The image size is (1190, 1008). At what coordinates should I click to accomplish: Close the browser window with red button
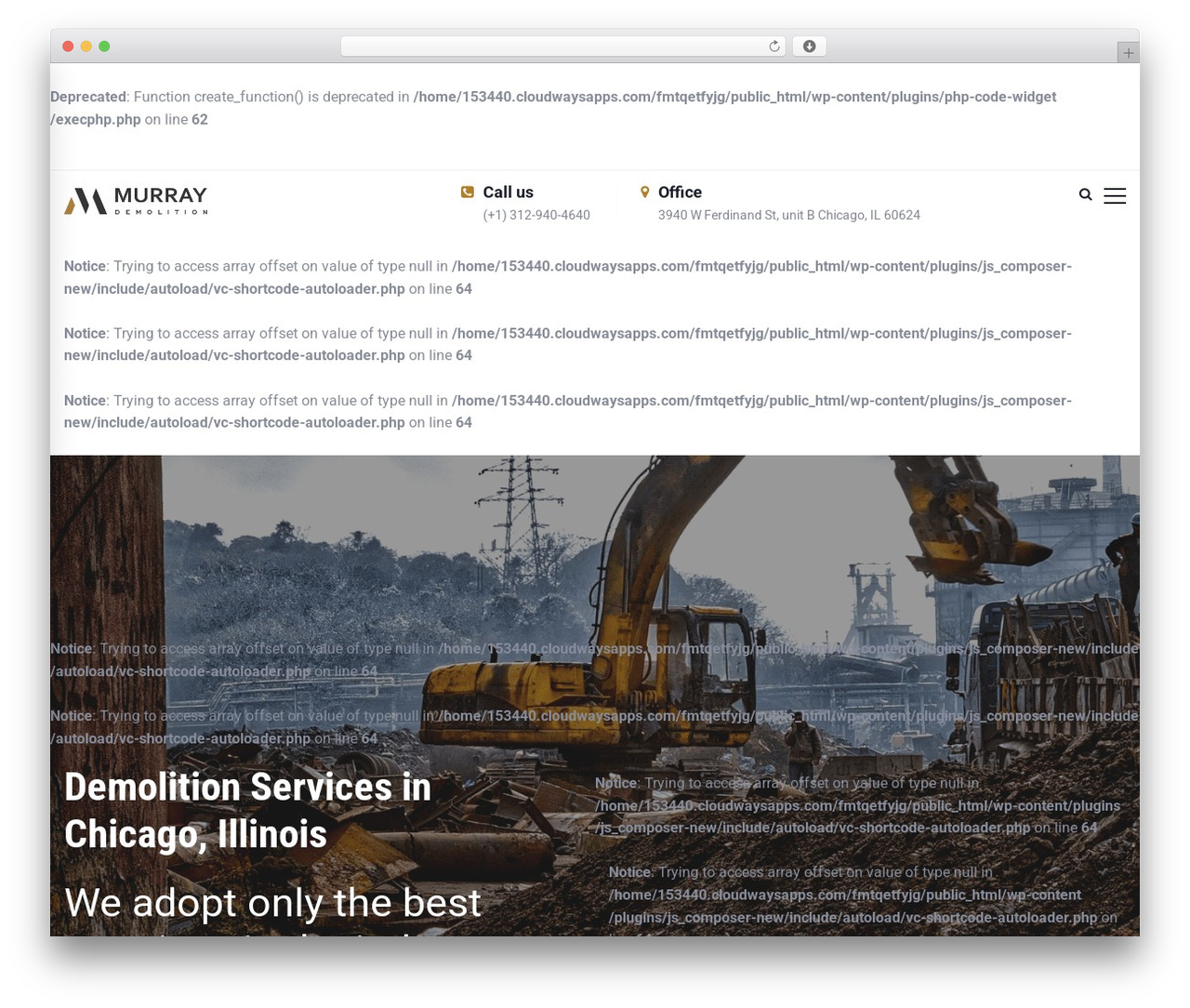pos(68,46)
